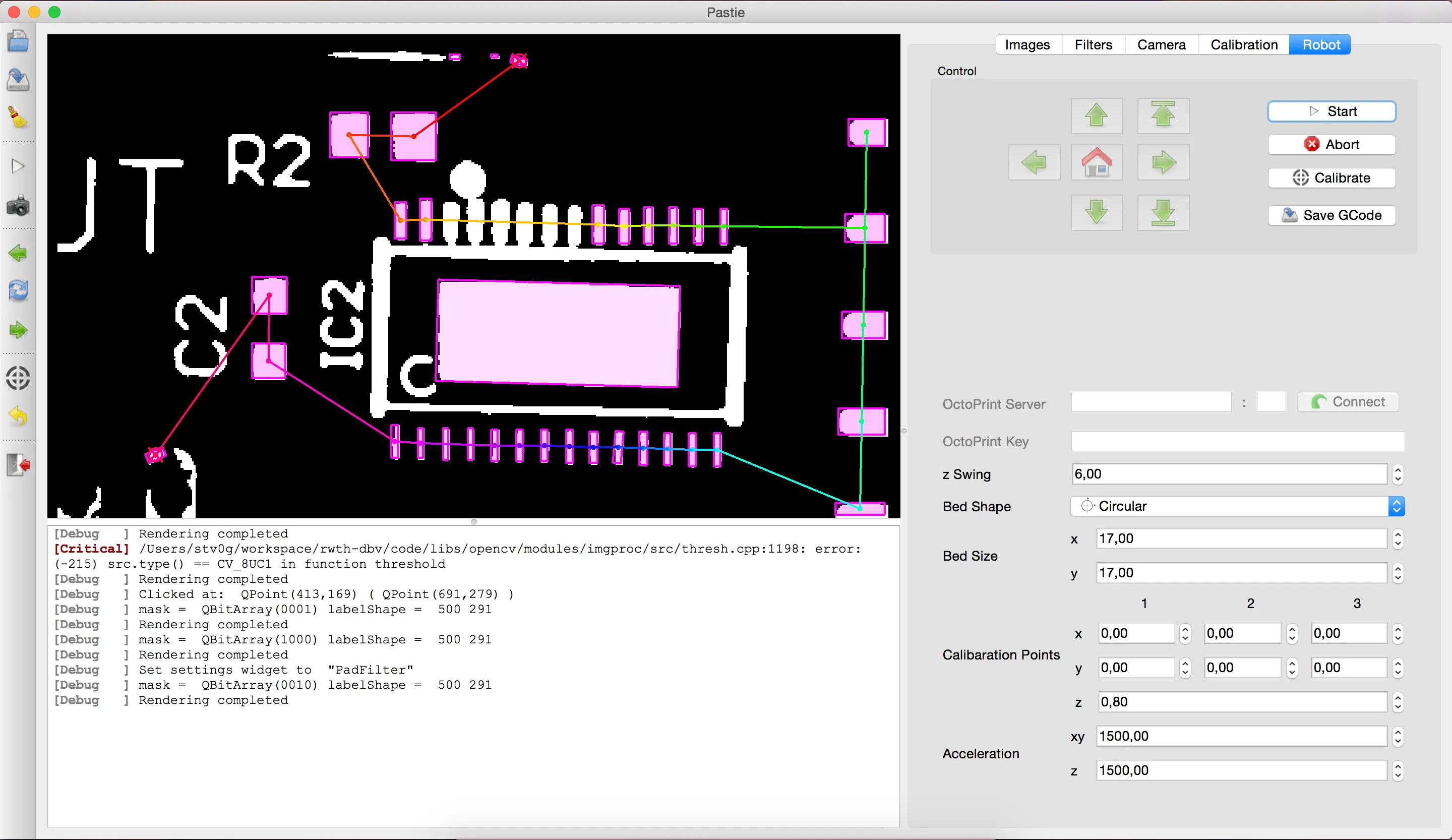Increment the z Swing stepper
Viewport: 1452px width, 840px height.
(x=1397, y=469)
